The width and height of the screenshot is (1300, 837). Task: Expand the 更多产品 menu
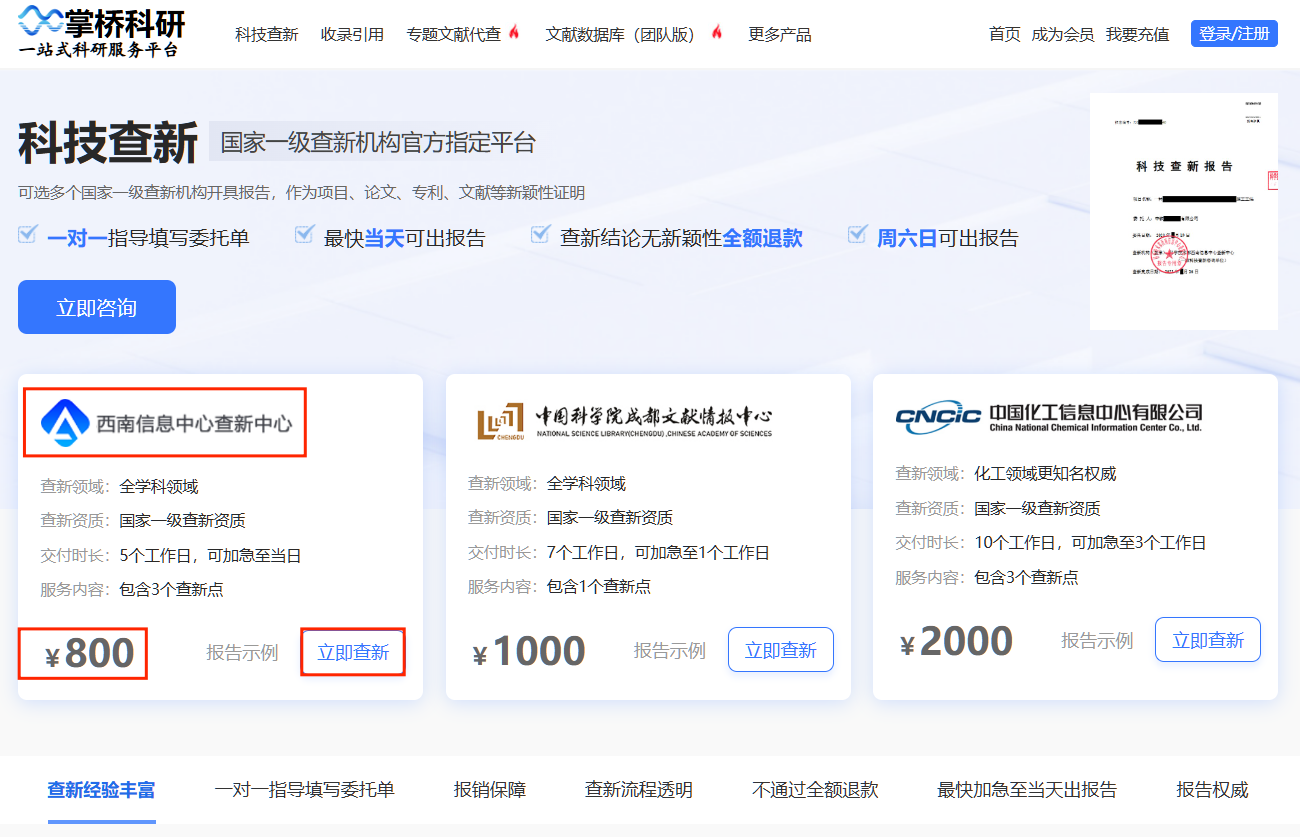tap(780, 34)
